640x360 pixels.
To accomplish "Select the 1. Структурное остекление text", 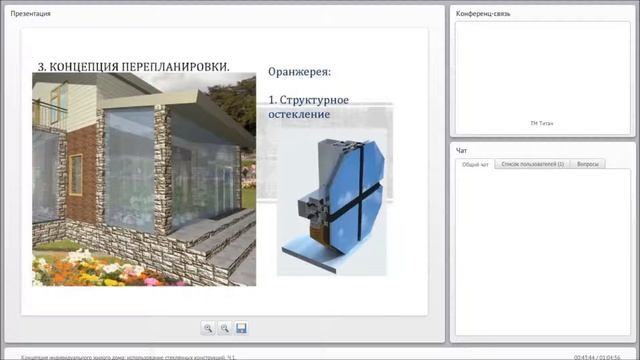I will click(309, 107).
